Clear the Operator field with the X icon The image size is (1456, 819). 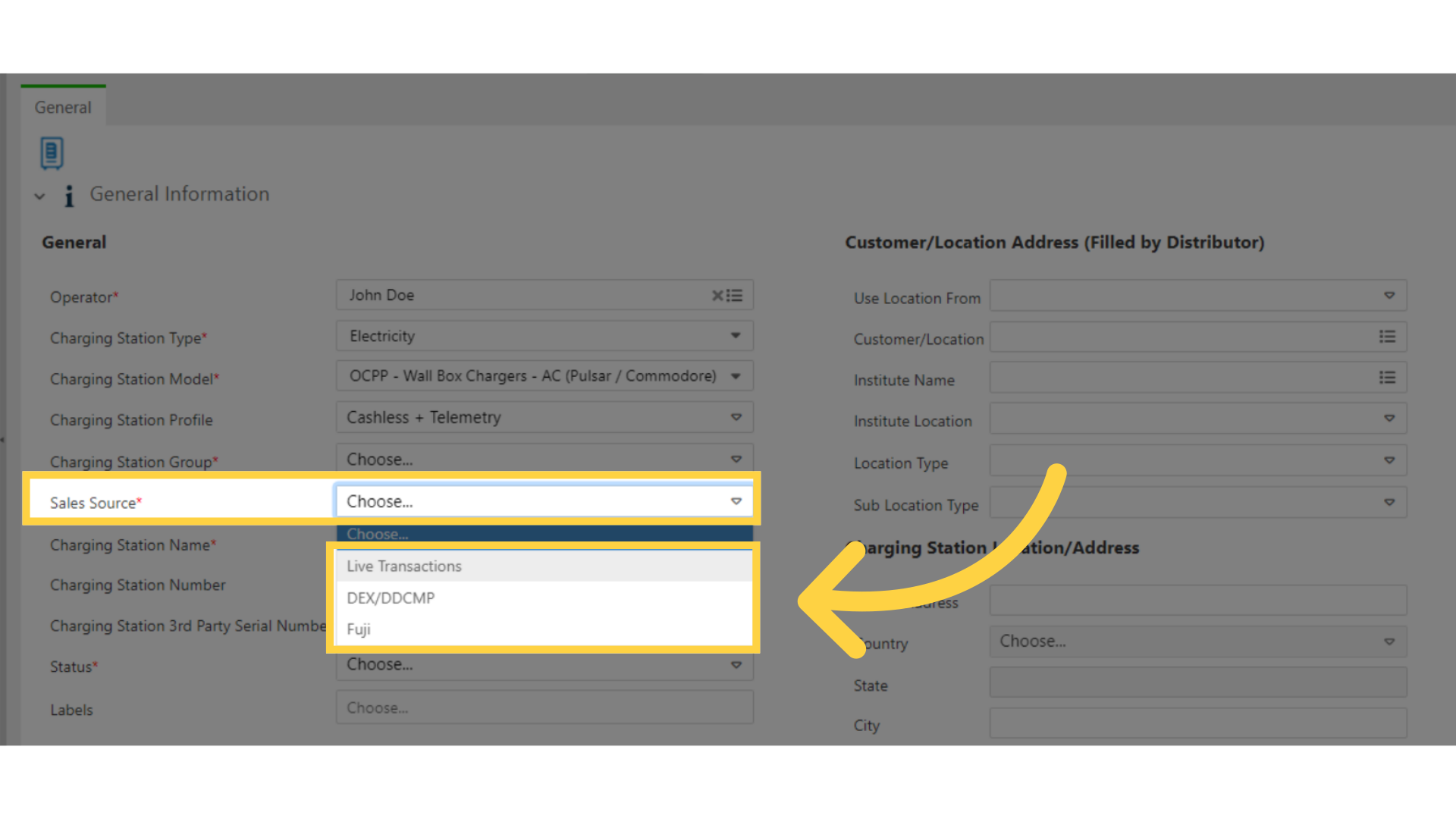coord(717,296)
